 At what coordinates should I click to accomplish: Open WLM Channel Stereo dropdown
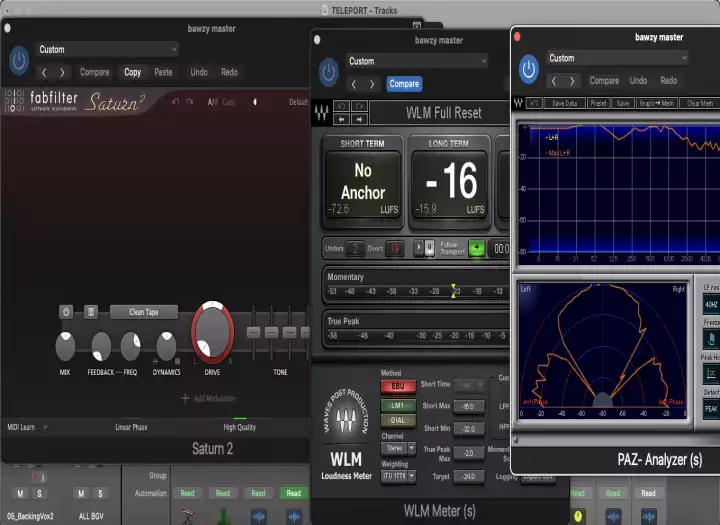pos(398,448)
